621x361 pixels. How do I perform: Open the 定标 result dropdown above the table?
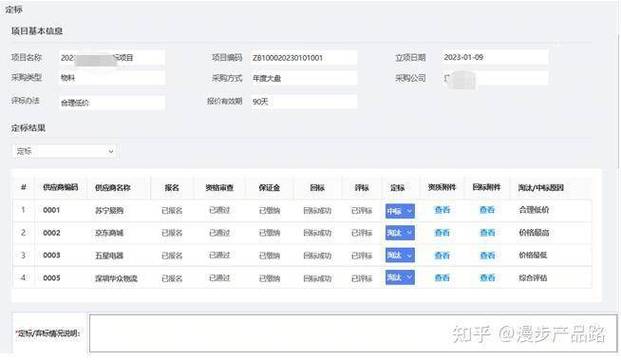pos(65,151)
